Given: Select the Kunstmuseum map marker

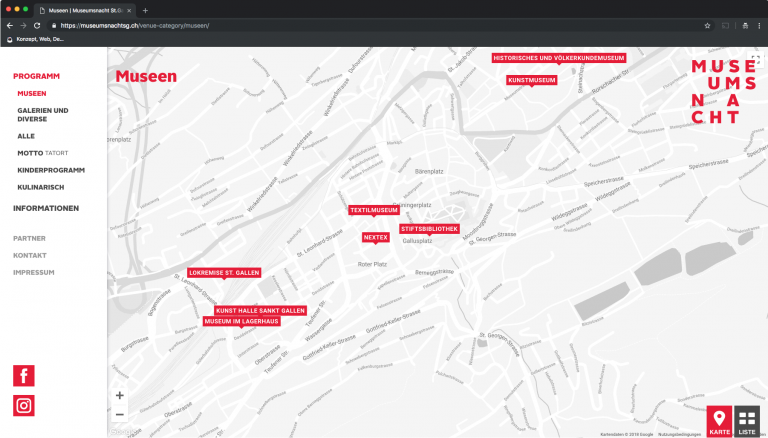Looking at the screenshot, I should tap(531, 80).
